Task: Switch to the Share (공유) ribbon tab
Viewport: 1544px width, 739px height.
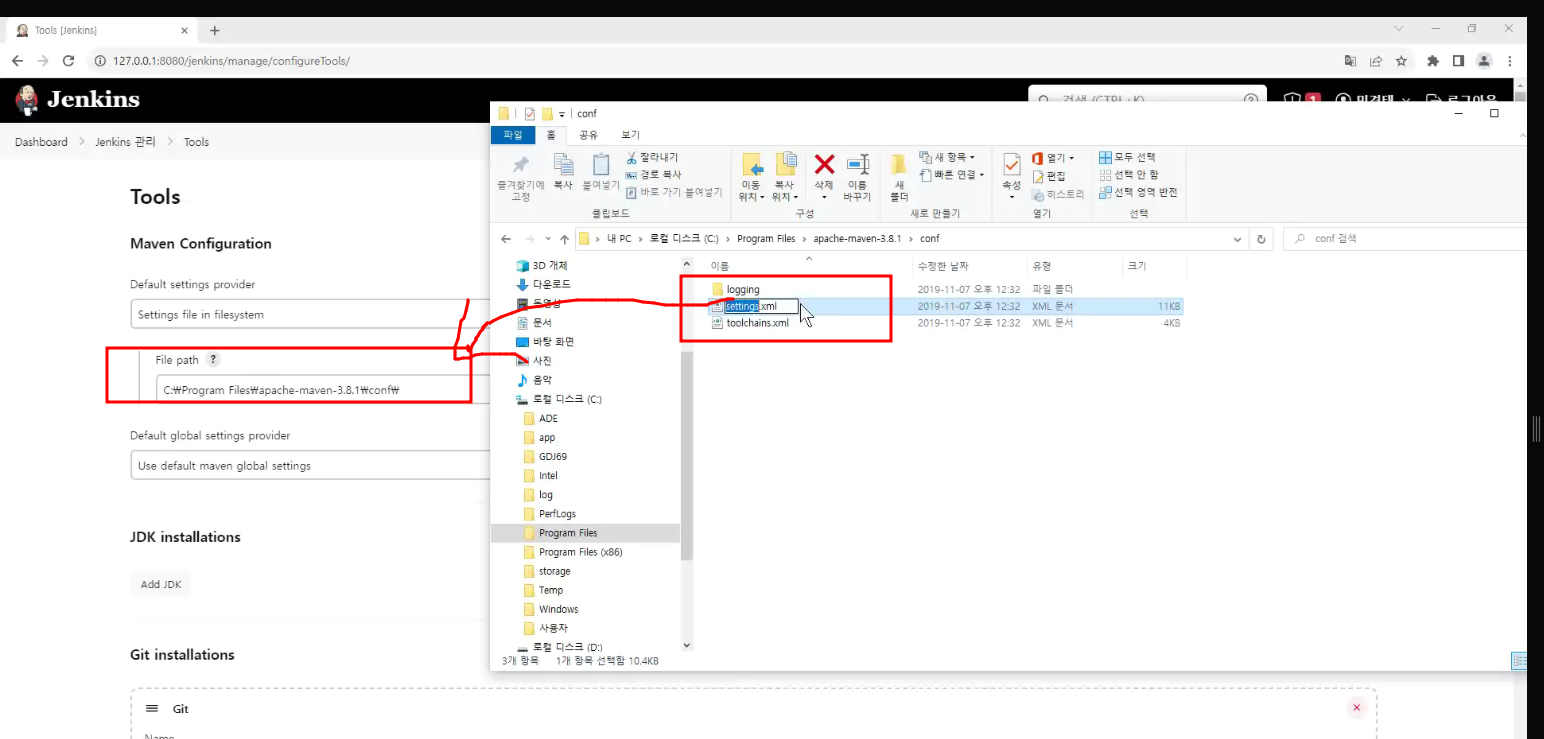Action: 588,135
